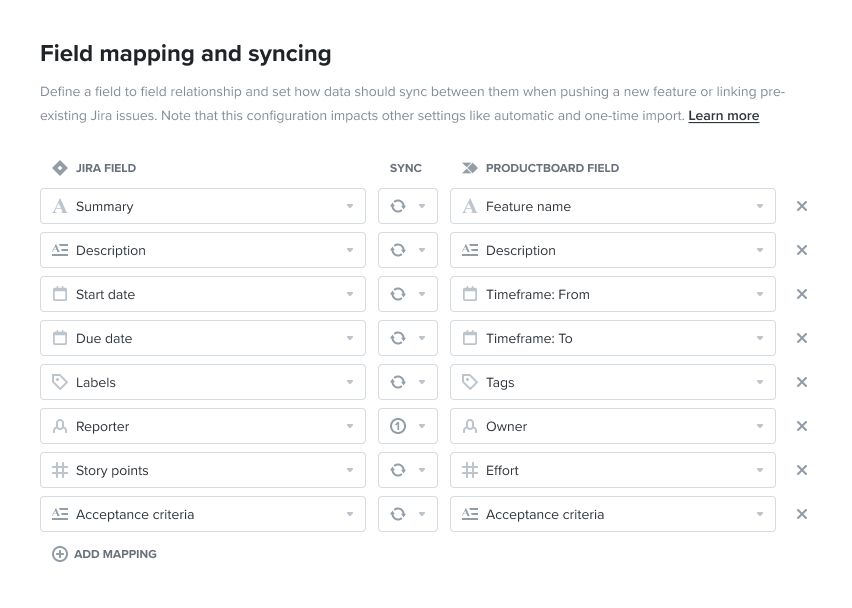Open the Timeframe: To field dropdown
Viewport: 852px width, 608px height.
pyautogui.click(x=613, y=338)
